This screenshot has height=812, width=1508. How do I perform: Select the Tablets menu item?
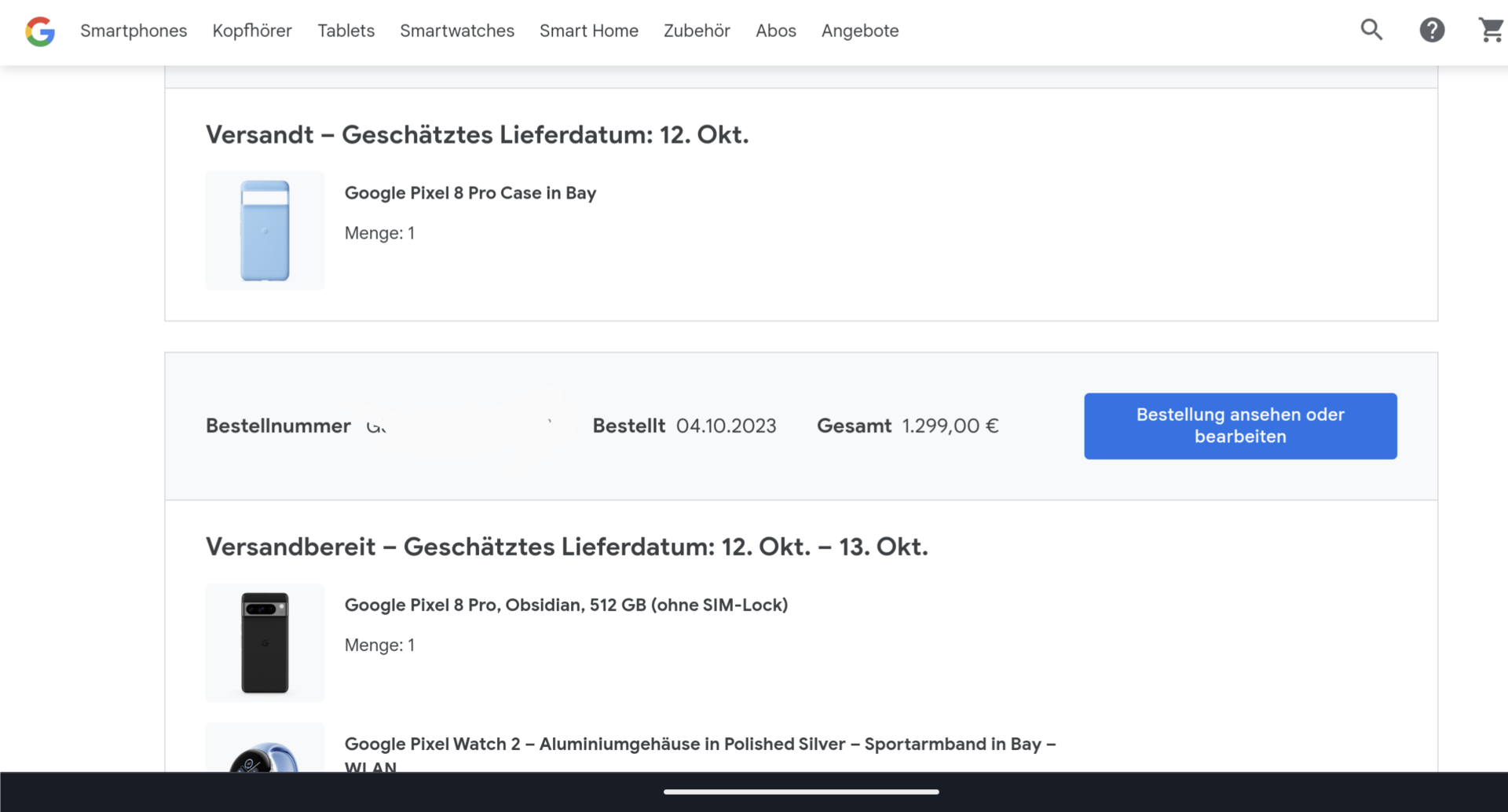[x=346, y=31]
